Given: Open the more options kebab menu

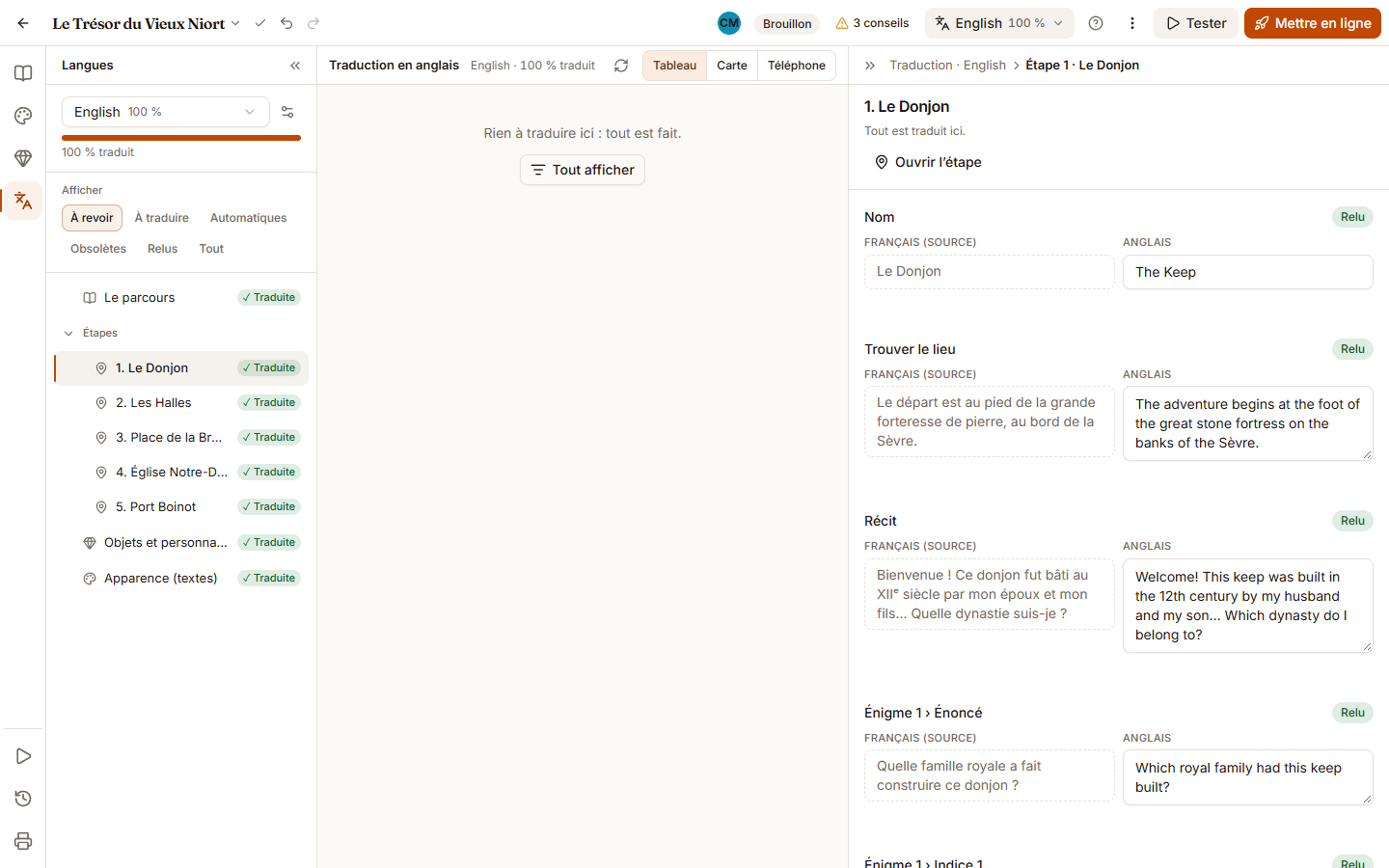Looking at the screenshot, I should coord(1132,23).
